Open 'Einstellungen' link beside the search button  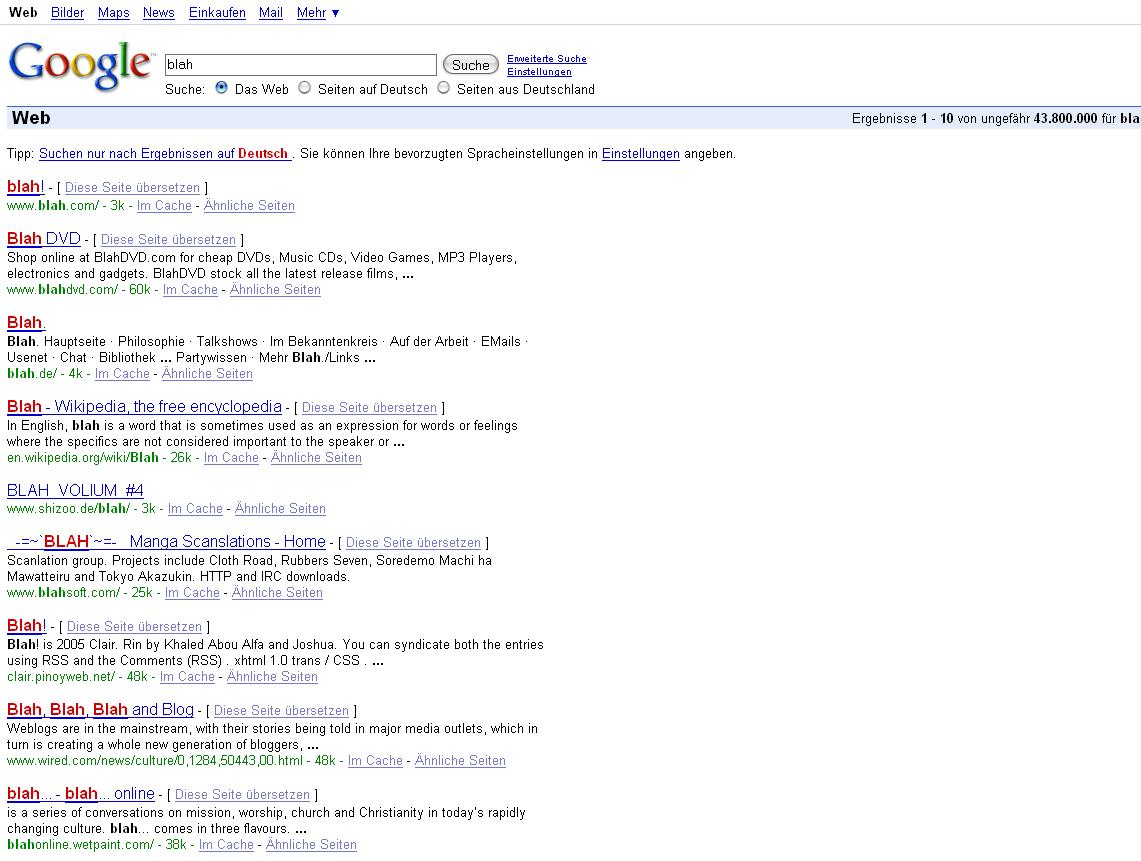tap(539, 71)
